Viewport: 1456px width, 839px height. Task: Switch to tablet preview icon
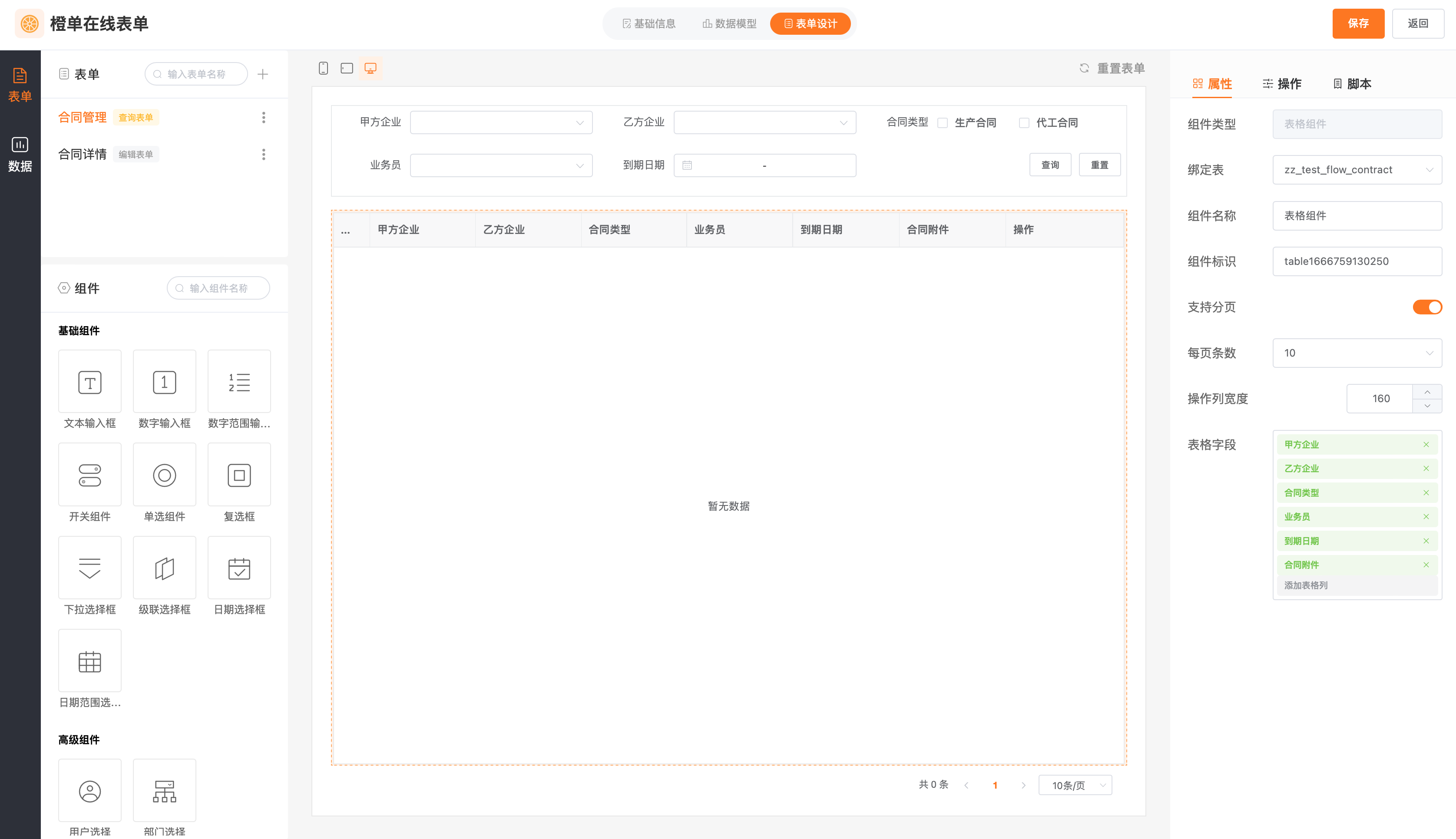(347, 68)
